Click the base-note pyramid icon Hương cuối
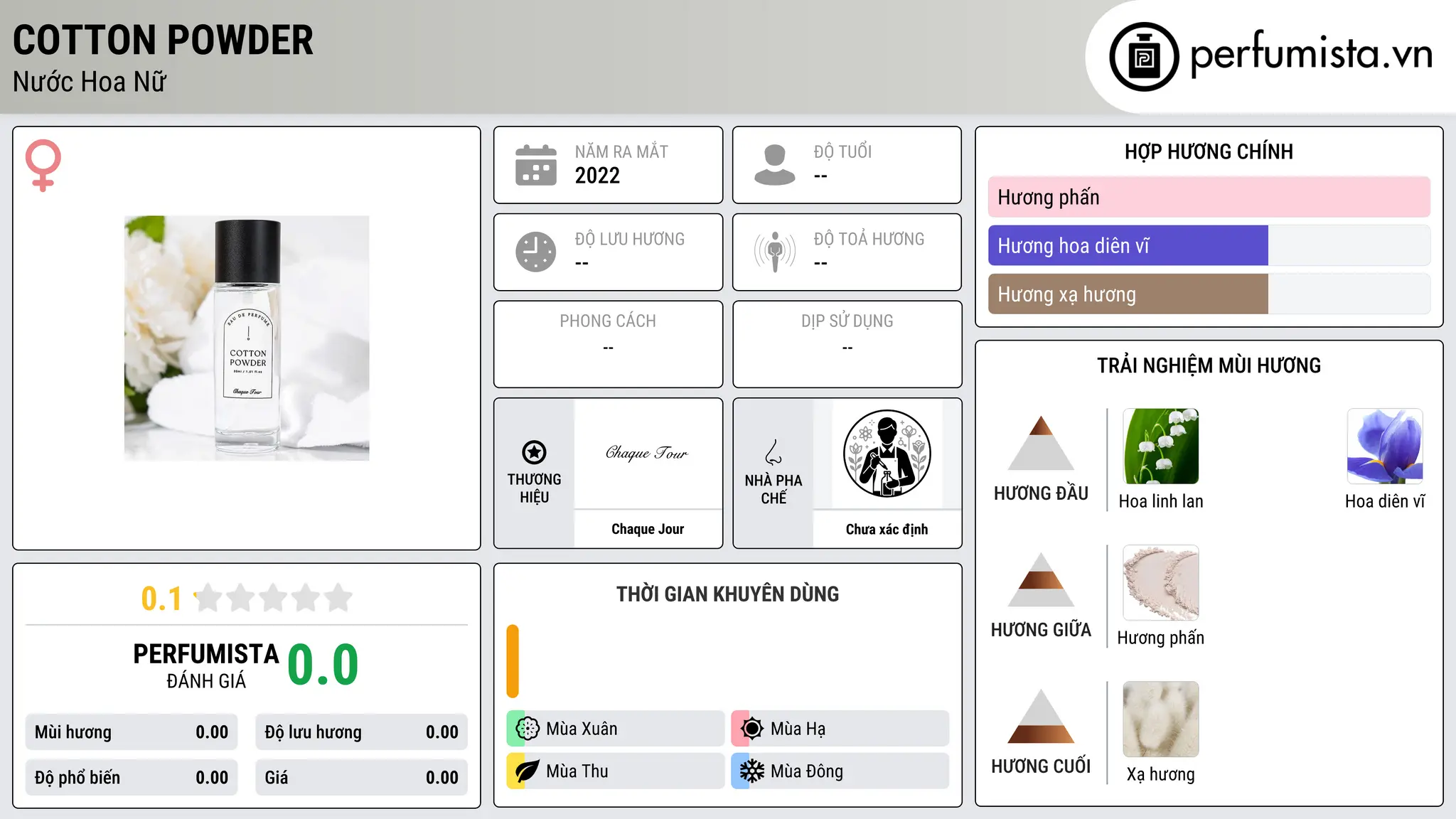Image resolution: width=1456 pixels, height=819 pixels. [1041, 716]
